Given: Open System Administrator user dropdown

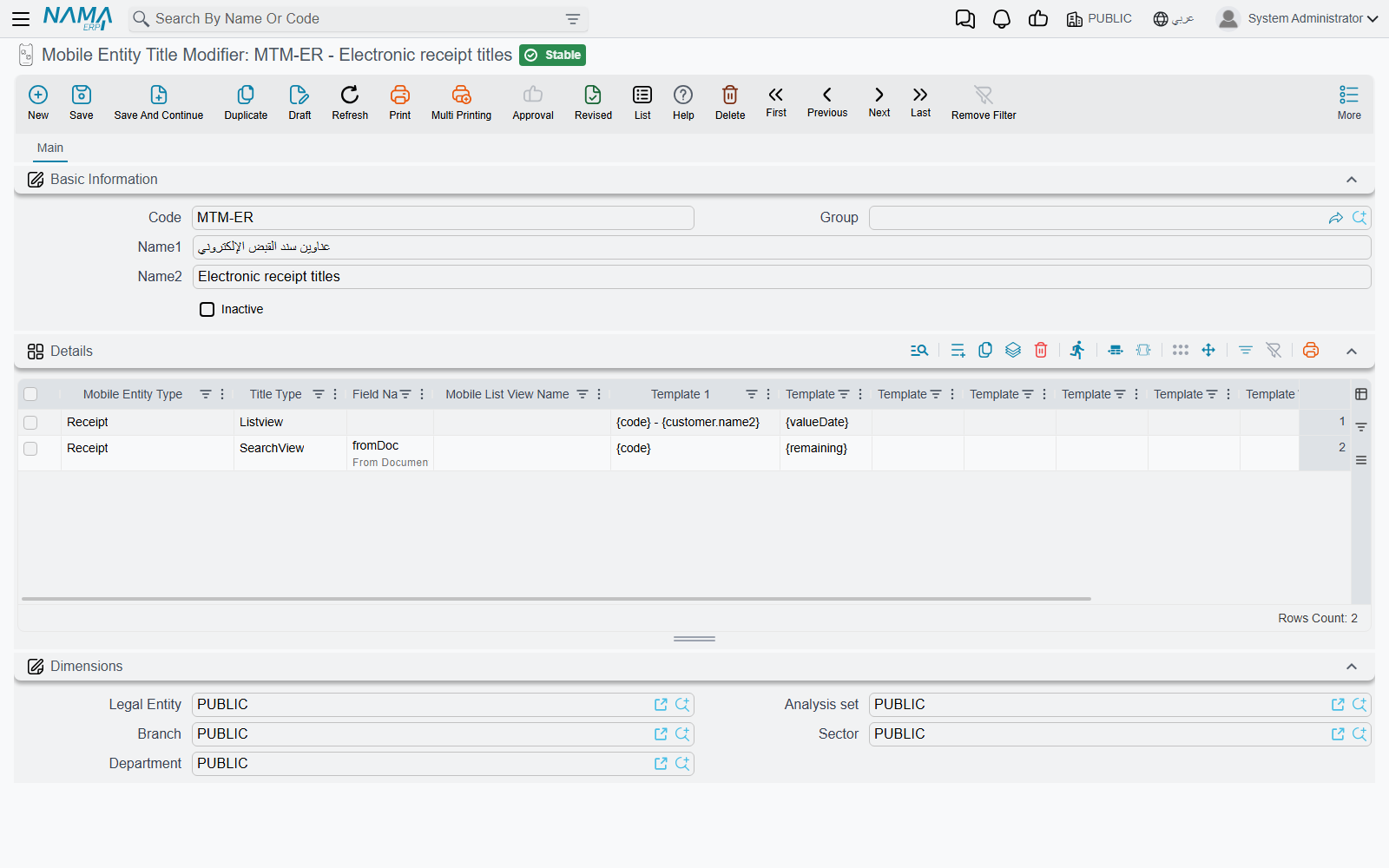Looking at the screenshot, I should 1298,19.
